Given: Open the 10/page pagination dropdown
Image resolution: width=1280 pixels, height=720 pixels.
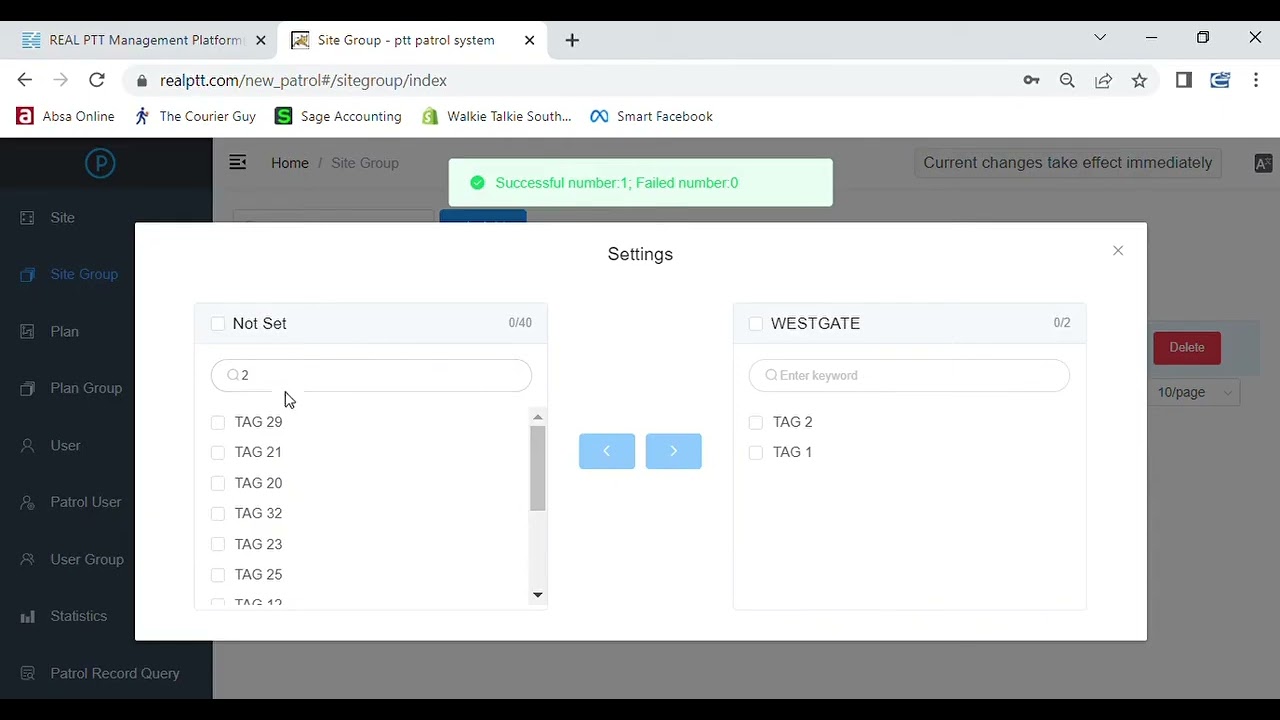Looking at the screenshot, I should pyautogui.click(x=1195, y=392).
